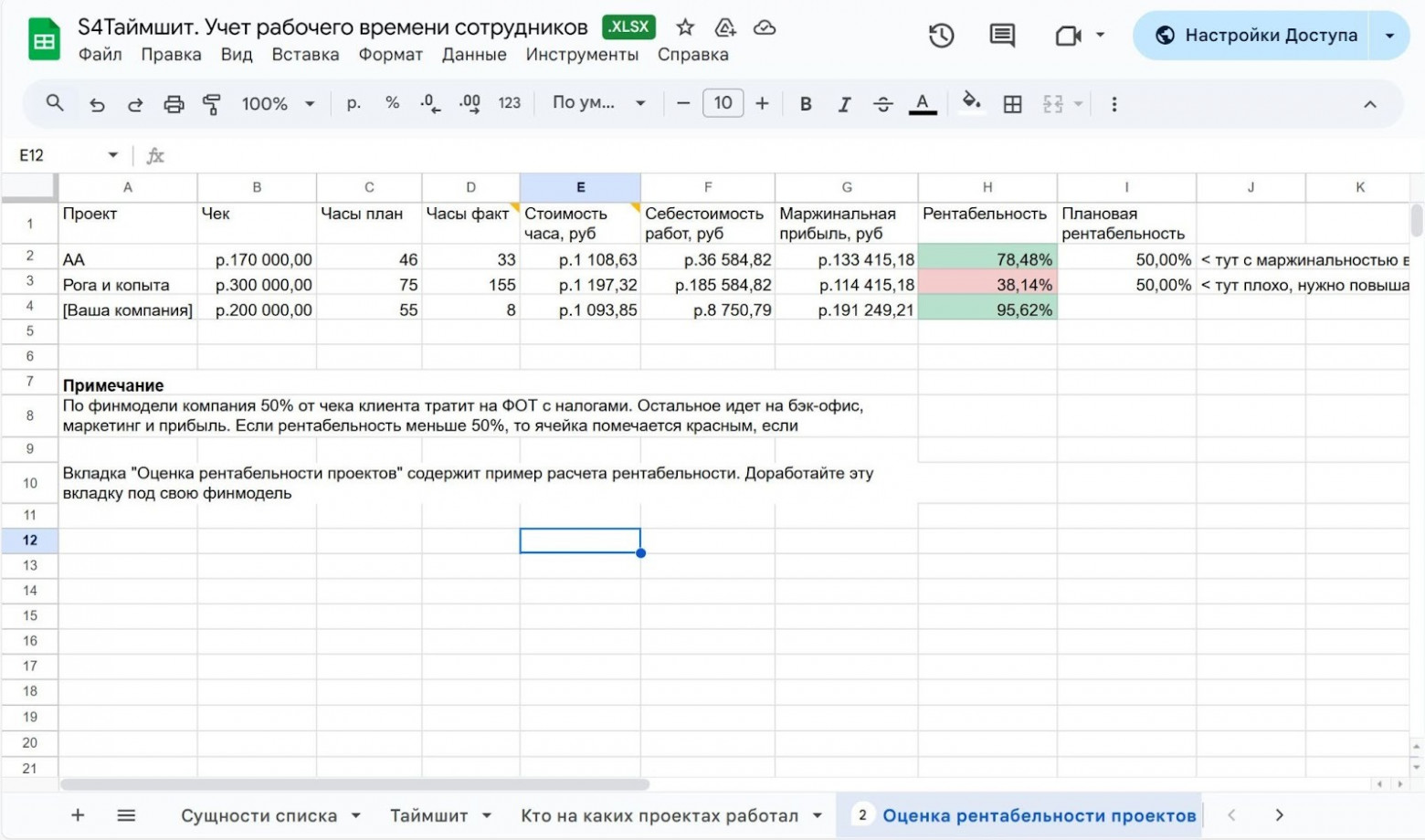
Task: Toggle italic formatting
Action: click(x=843, y=103)
